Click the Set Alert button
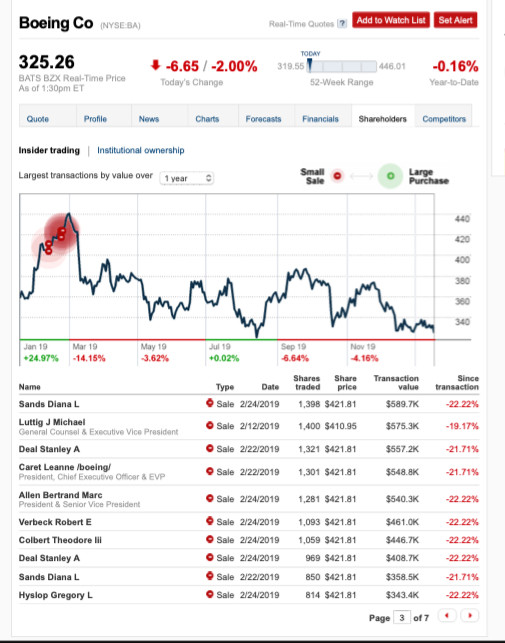The image size is (505, 643). click(x=455, y=20)
